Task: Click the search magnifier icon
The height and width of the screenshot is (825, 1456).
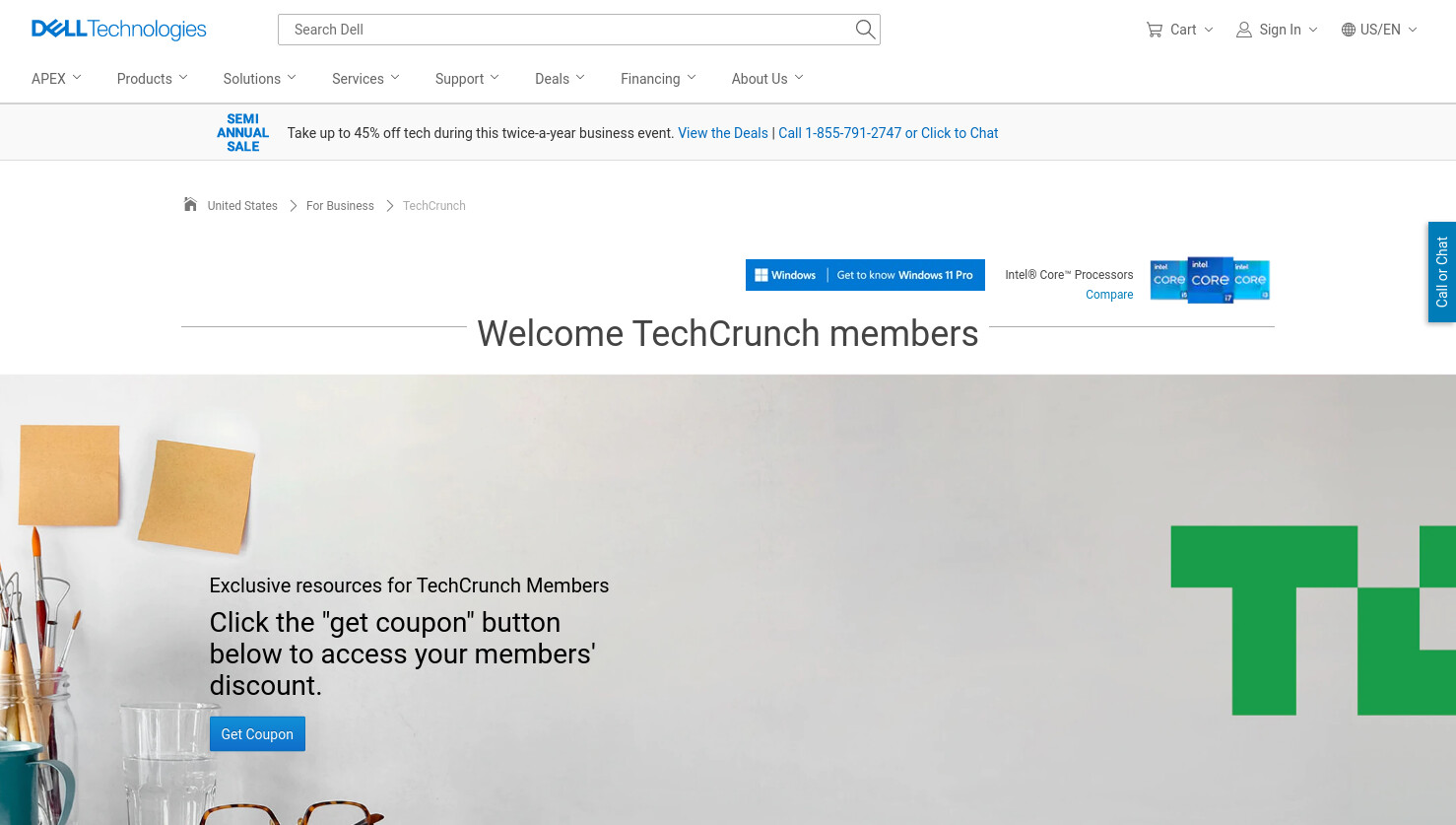Action: [x=865, y=30]
